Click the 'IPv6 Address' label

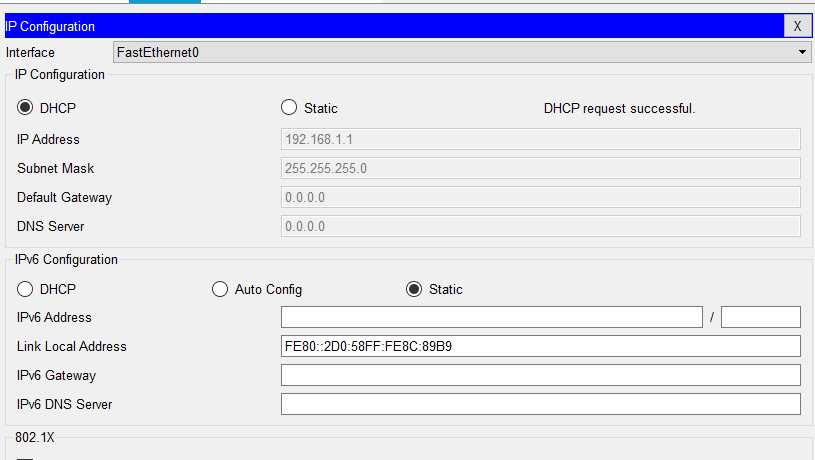tap(54, 317)
